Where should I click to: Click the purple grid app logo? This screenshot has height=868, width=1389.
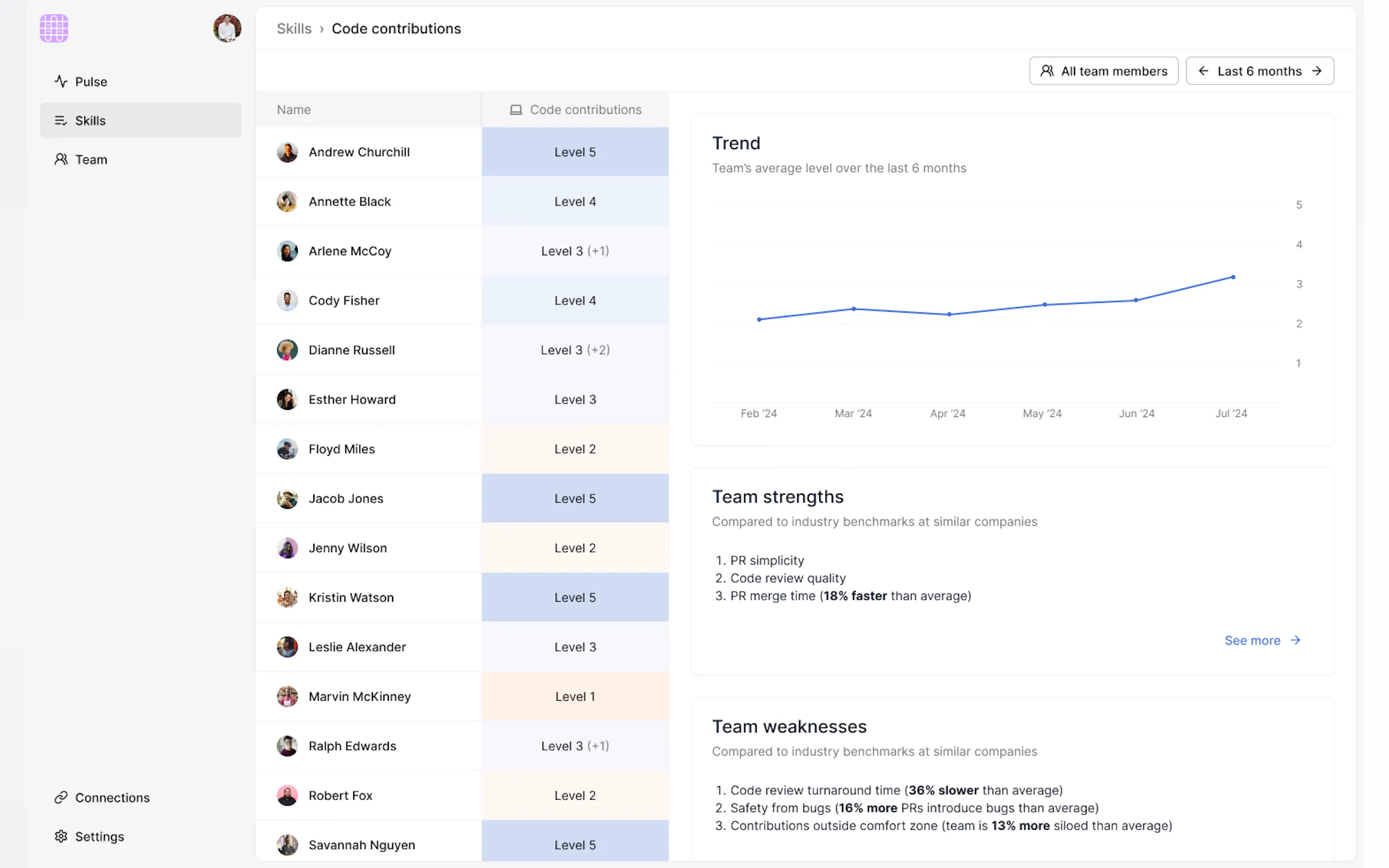click(54, 28)
